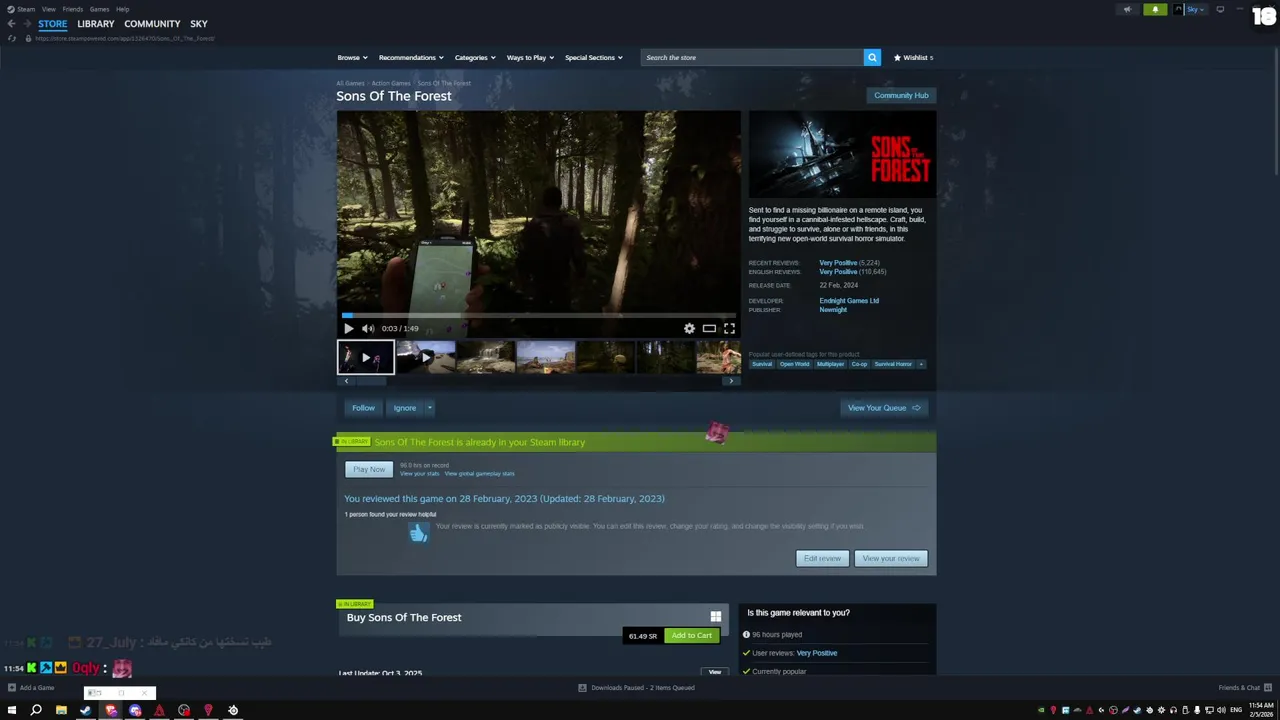Open the announcements megaphone icon
Viewport: 1280px width, 720px height.
point(1127,9)
